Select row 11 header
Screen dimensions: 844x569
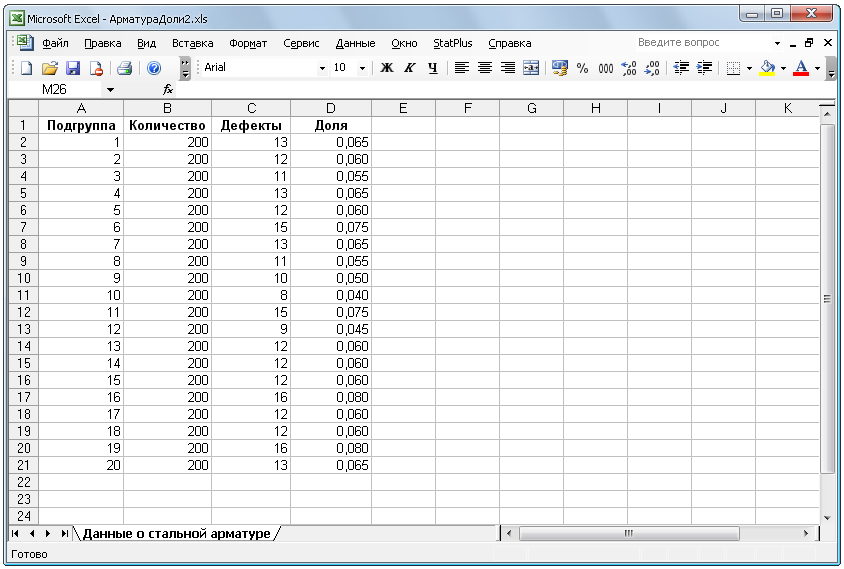24,295
